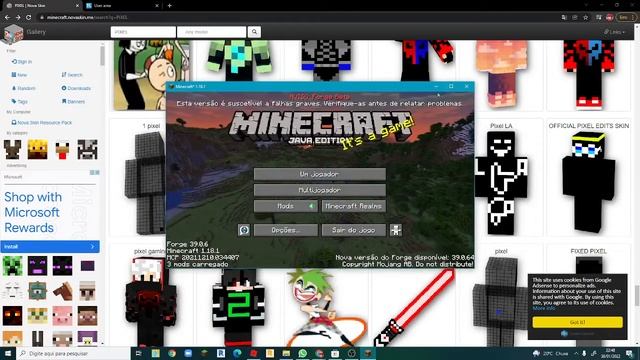Open Nova Skin Resource Pack link
The width and height of the screenshot is (640, 360).
(42, 122)
